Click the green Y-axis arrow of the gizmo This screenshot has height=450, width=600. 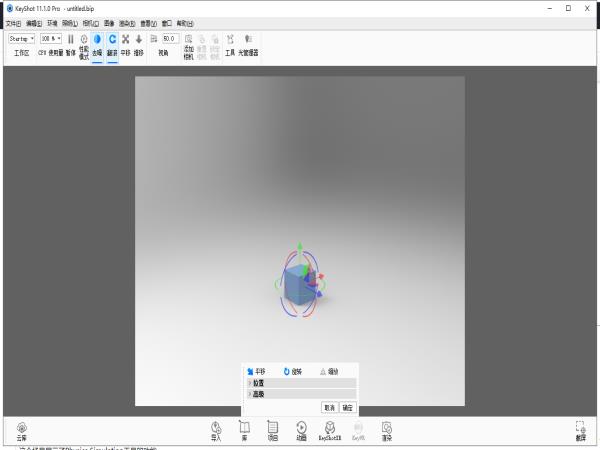tap(300, 247)
